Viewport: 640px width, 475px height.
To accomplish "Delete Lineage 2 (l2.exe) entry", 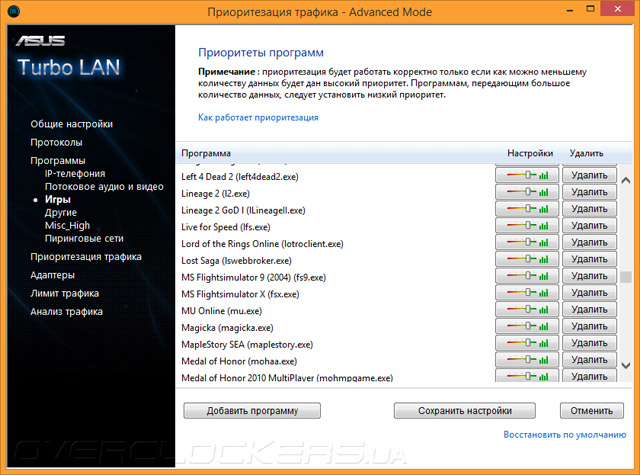I will pyautogui.click(x=589, y=192).
